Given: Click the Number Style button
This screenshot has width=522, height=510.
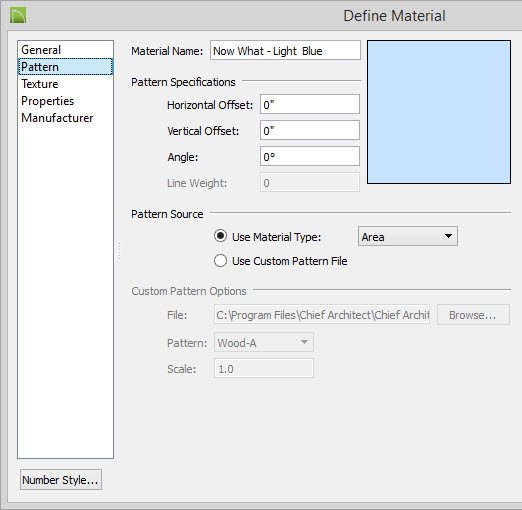Looking at the screenshot, I should point(61,480).
